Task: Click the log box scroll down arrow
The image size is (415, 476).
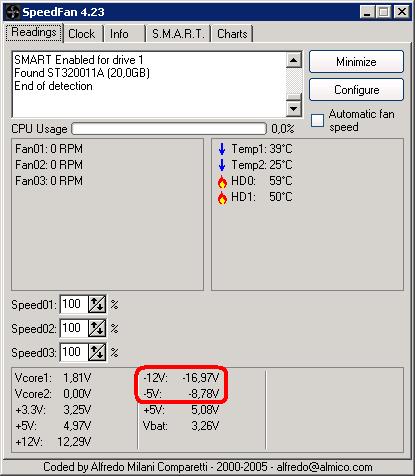Action: tap(294, 108)
